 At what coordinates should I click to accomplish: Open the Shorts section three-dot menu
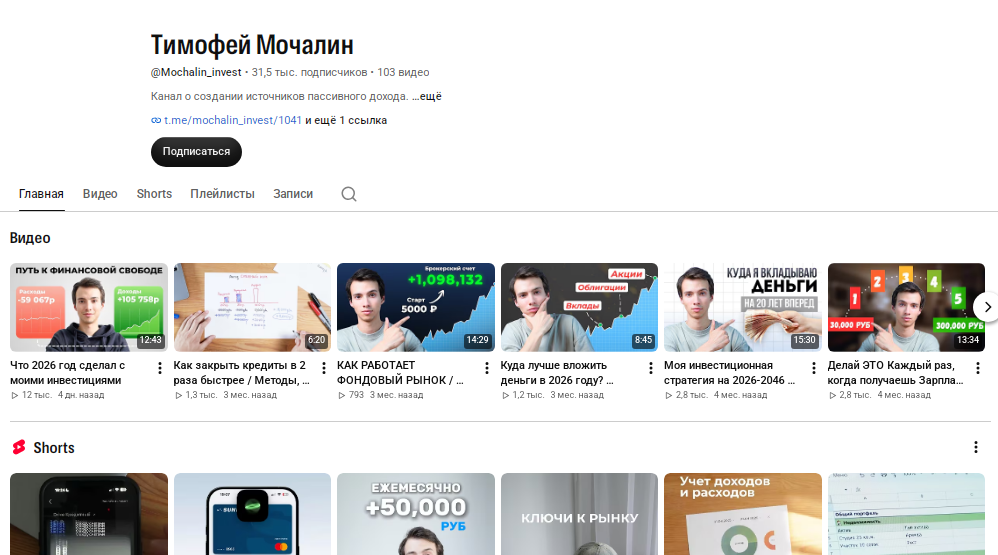(976, 447)
